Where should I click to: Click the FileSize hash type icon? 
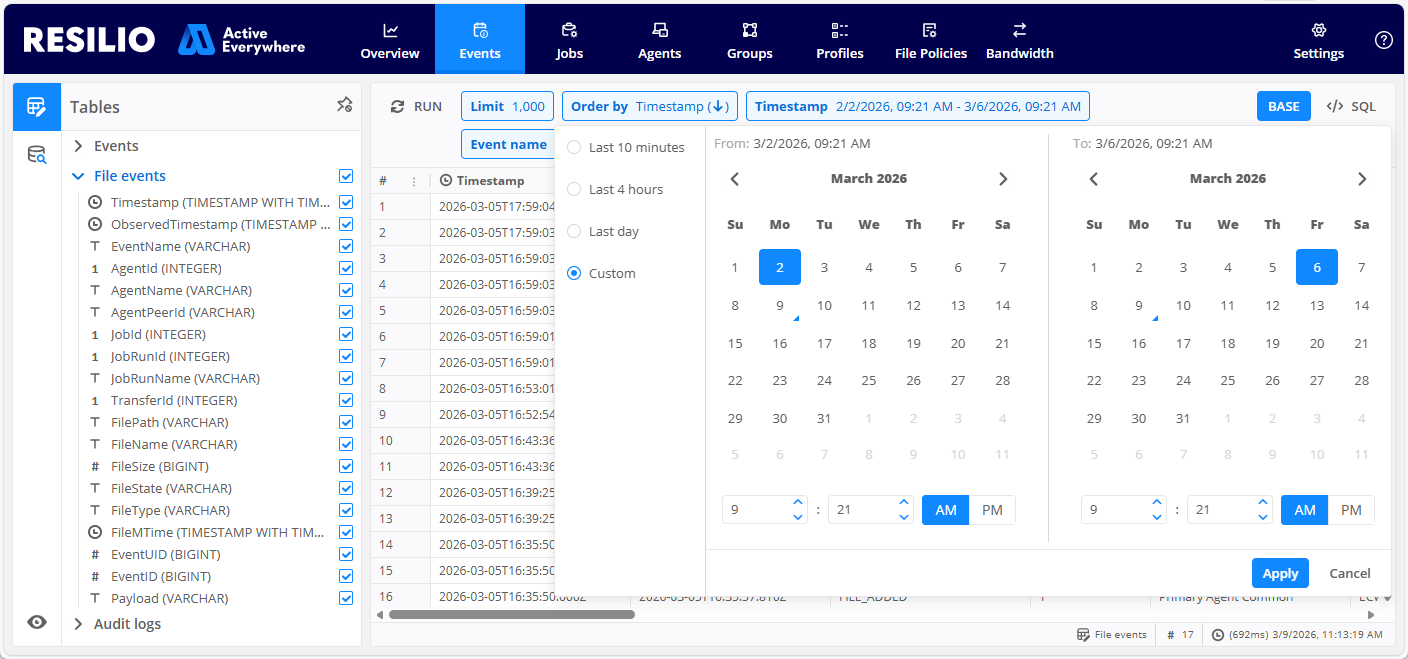point(95,466)
